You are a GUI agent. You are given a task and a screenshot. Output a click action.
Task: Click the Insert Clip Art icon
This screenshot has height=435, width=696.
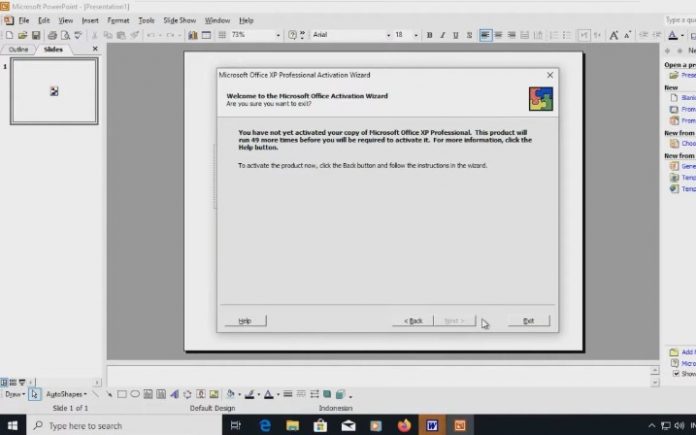pyautogui.click(x=201, y=394)
